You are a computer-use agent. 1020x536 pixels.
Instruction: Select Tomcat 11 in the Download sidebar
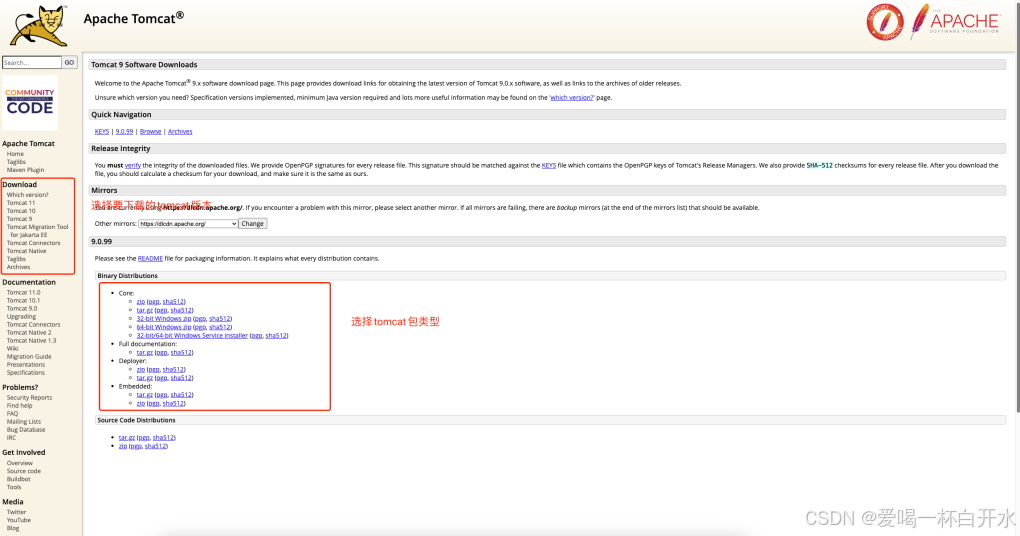tap(21, 203)
